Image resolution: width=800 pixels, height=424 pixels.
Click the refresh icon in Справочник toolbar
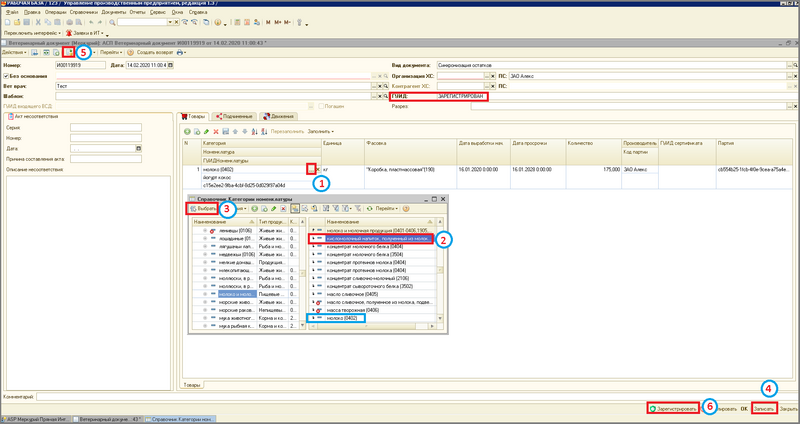point(369,208)
